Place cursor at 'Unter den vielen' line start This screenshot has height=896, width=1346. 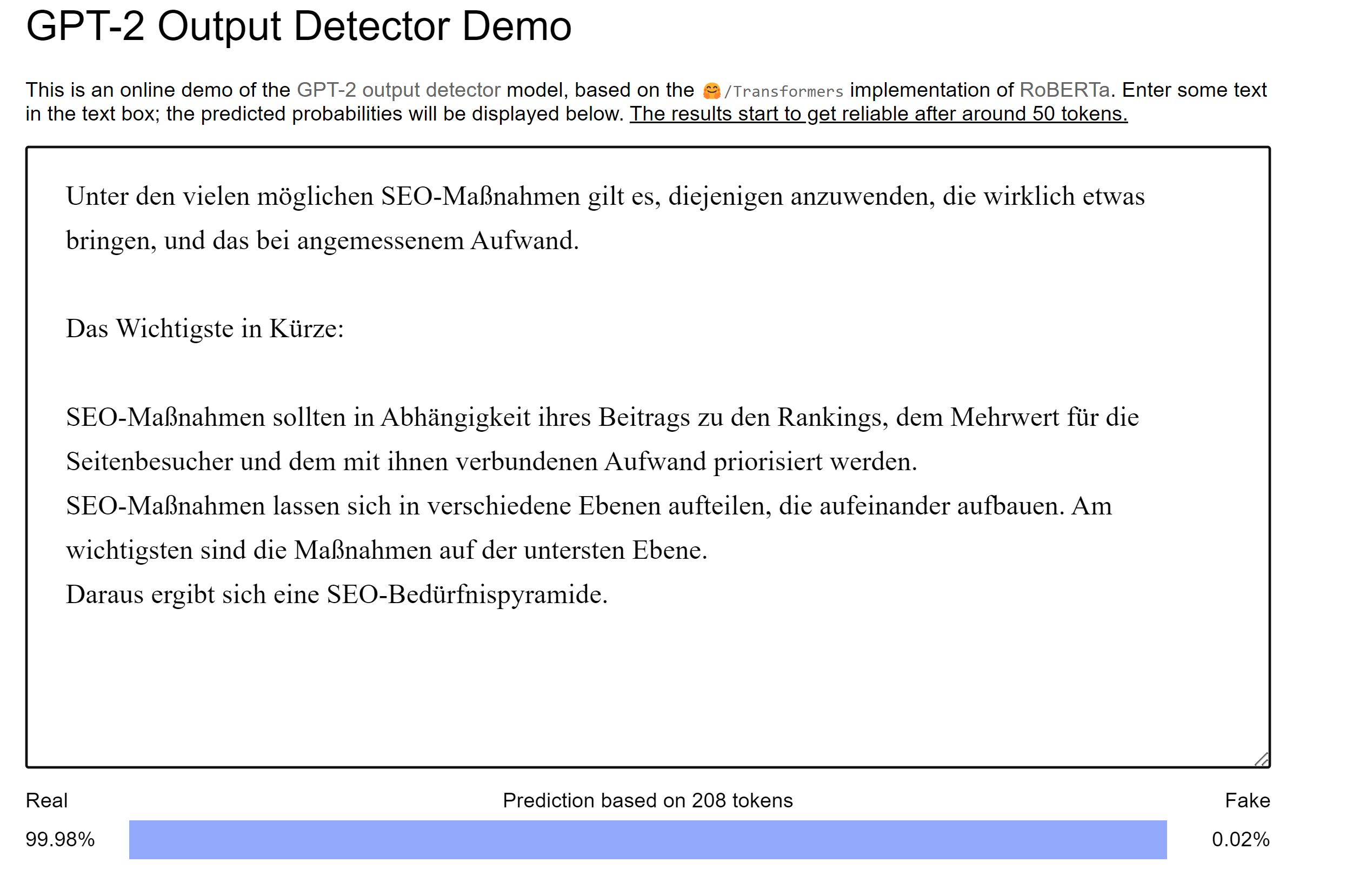click(x=67, y=196)
